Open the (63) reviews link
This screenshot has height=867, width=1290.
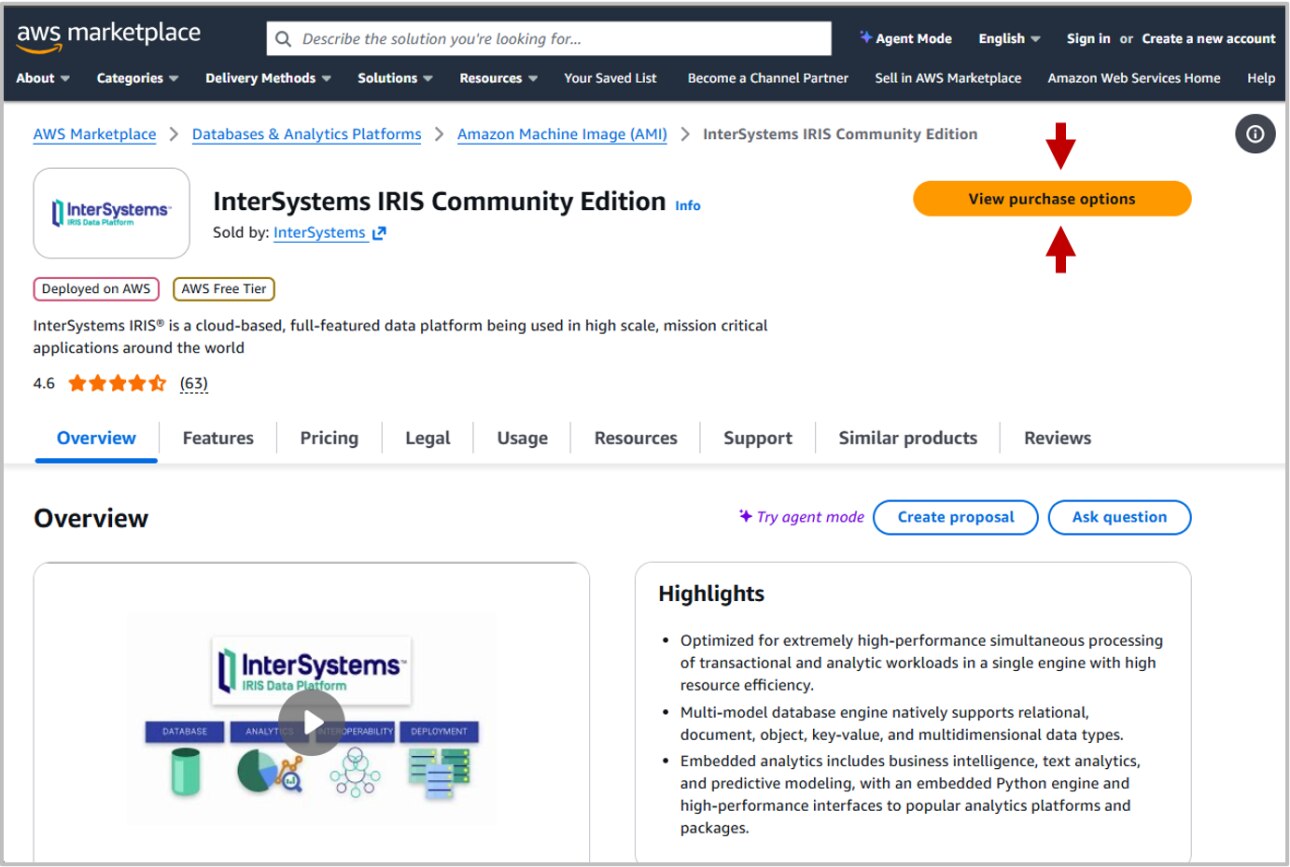(194, 382)
